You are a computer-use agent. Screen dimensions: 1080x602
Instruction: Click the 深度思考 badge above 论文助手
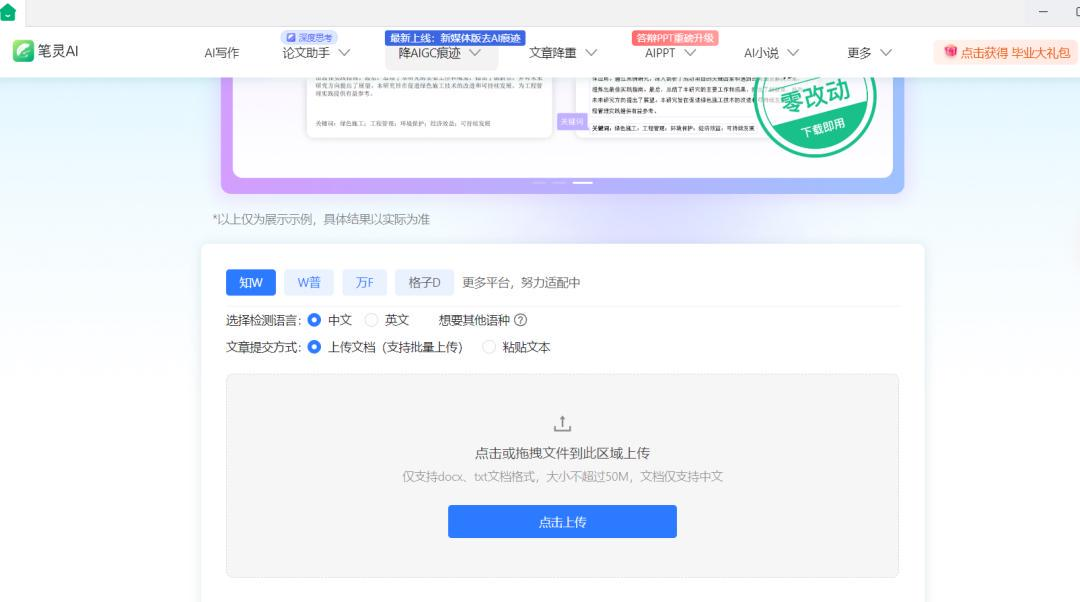click(x=309, y=37)
